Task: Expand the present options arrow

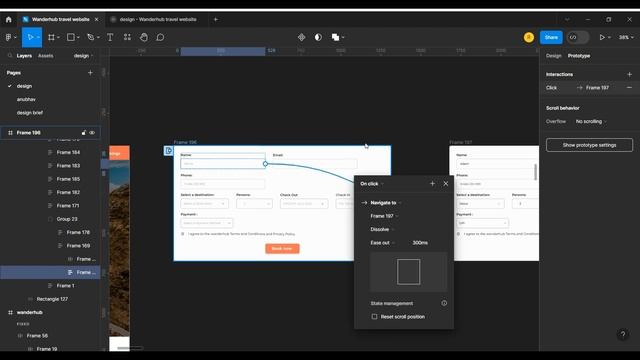Action: tap(609, 37)
